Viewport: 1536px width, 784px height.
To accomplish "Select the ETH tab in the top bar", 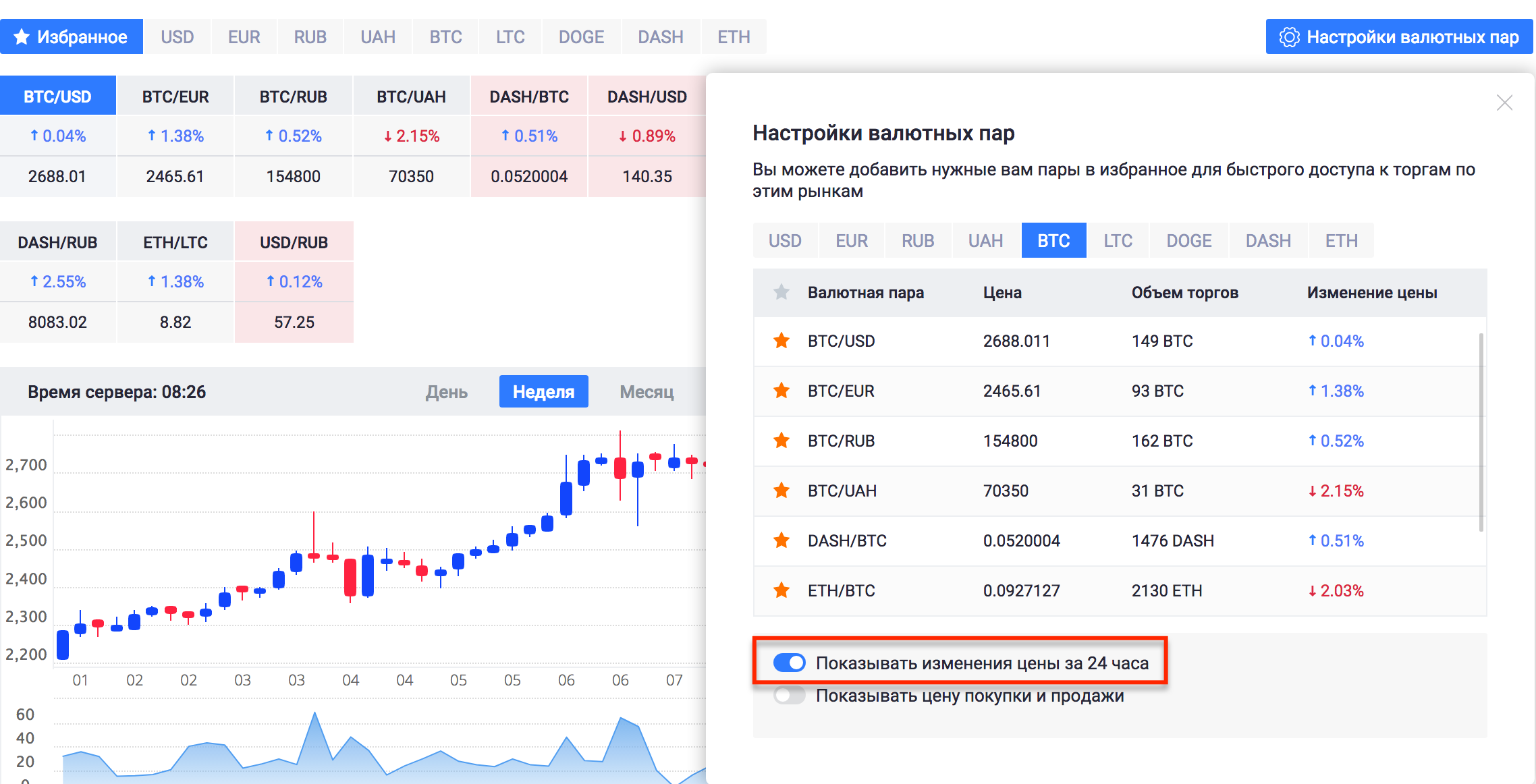I will [x=734, y=36].
